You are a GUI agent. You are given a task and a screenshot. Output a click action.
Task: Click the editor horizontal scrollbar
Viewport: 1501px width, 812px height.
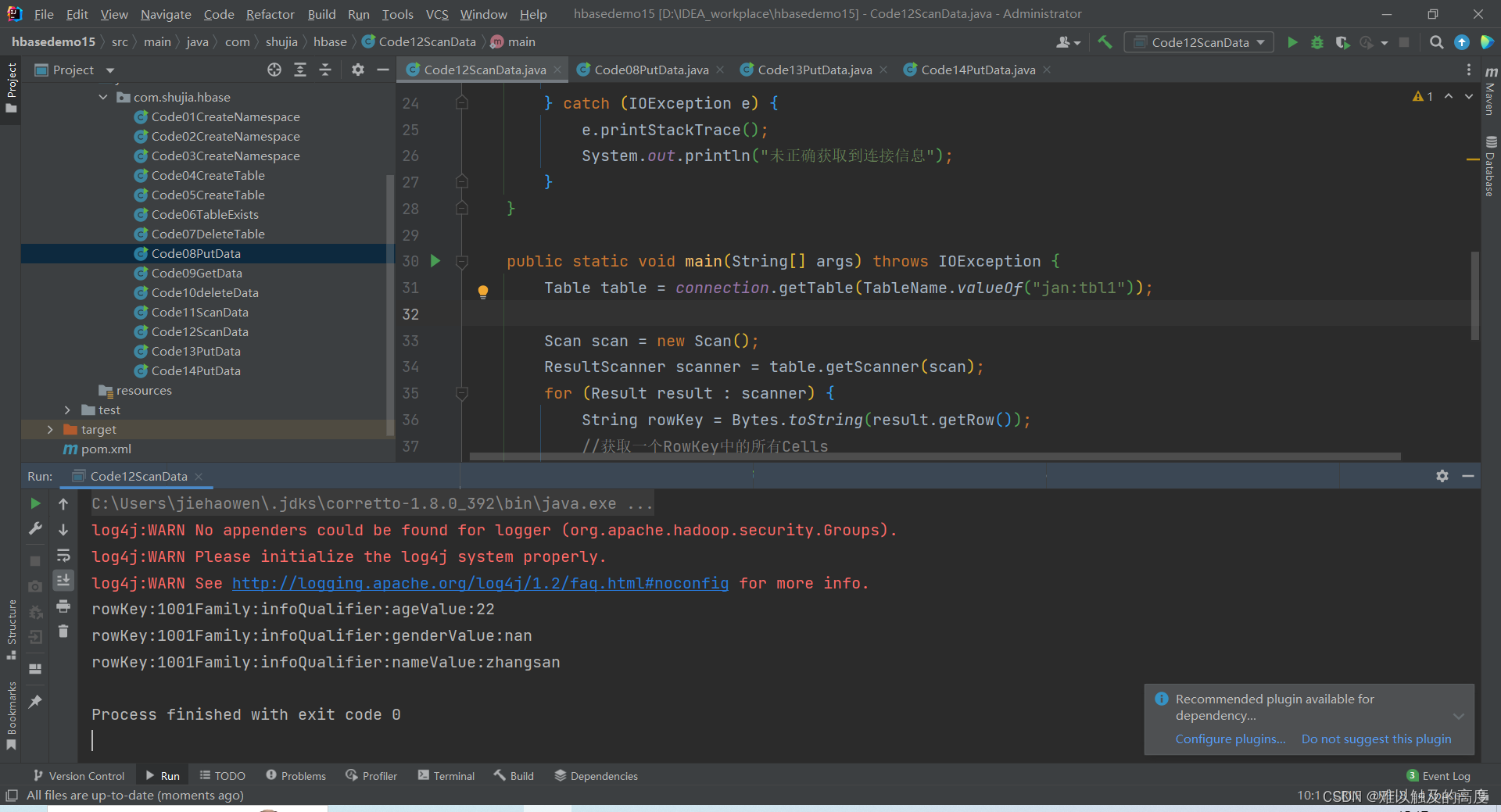(x=935, y=456)
